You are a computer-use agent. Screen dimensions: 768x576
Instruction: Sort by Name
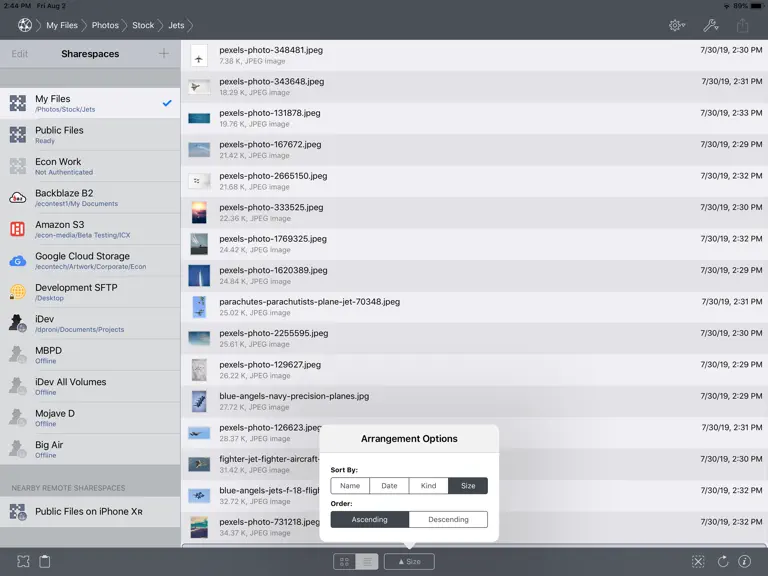tap(350, 485)
